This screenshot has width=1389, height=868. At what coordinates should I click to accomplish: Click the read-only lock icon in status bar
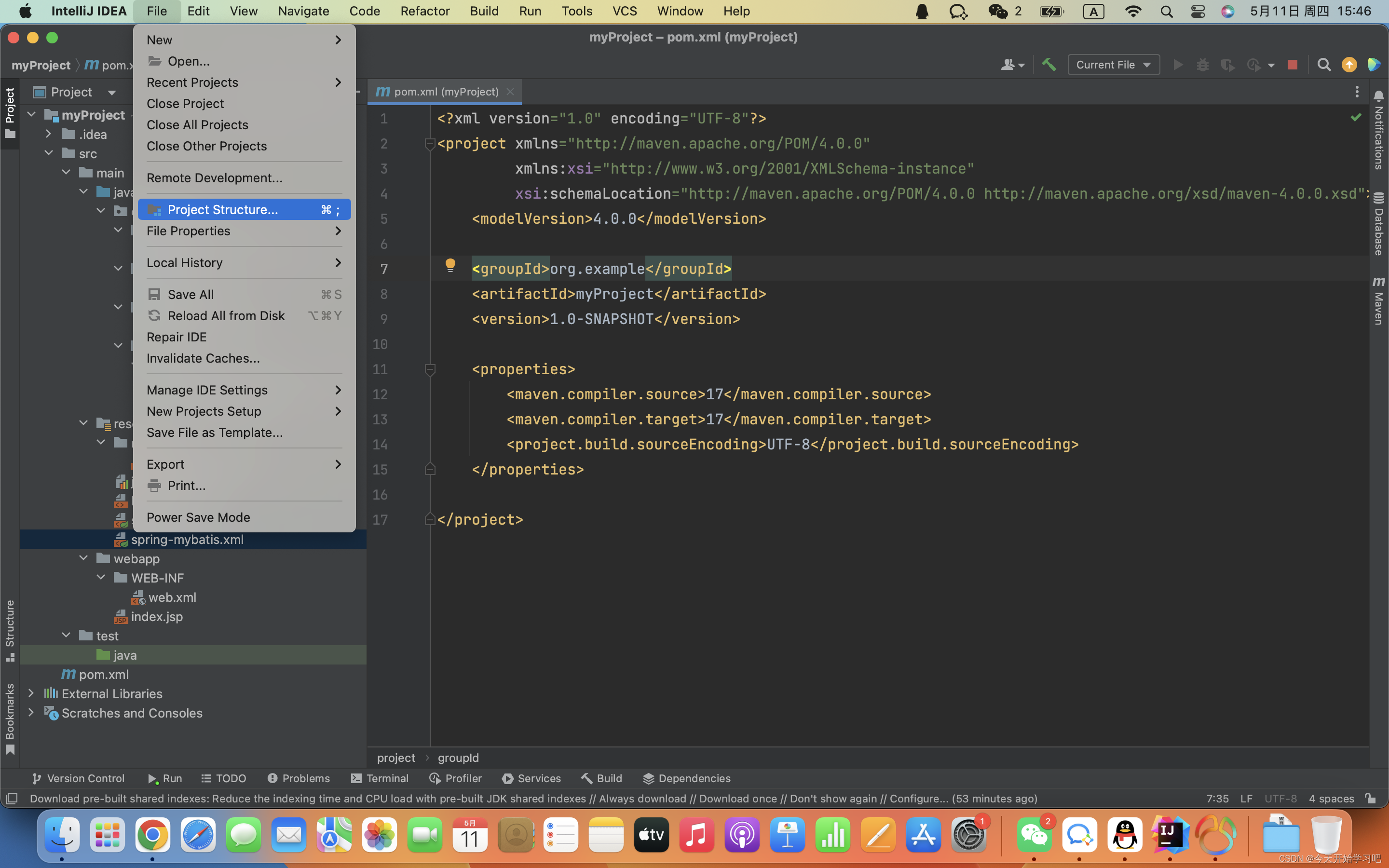point(1371,799)
